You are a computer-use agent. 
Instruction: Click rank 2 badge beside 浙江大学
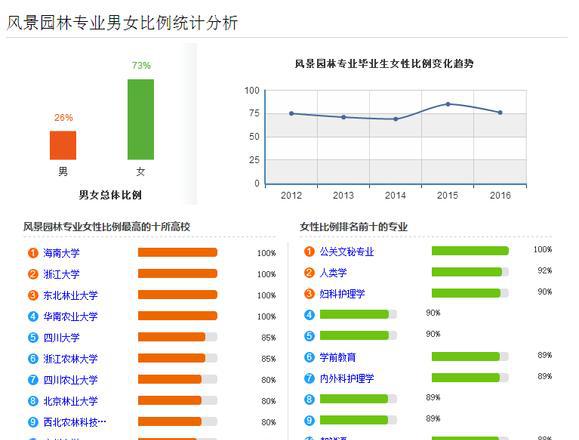33,274
